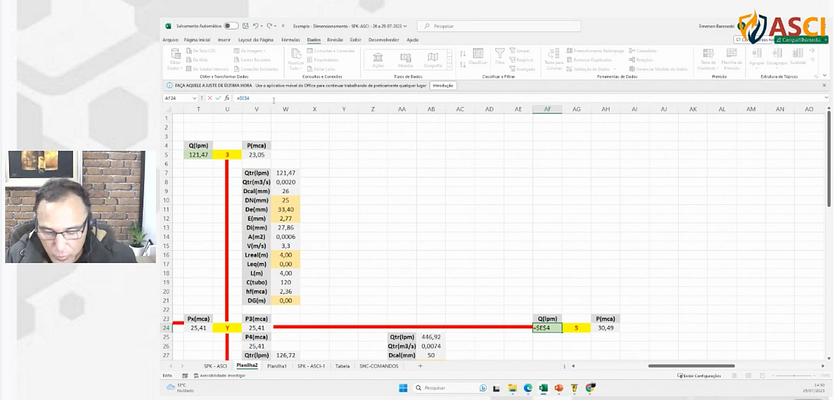Click the sort descending Z-A icon

(463, 64)
